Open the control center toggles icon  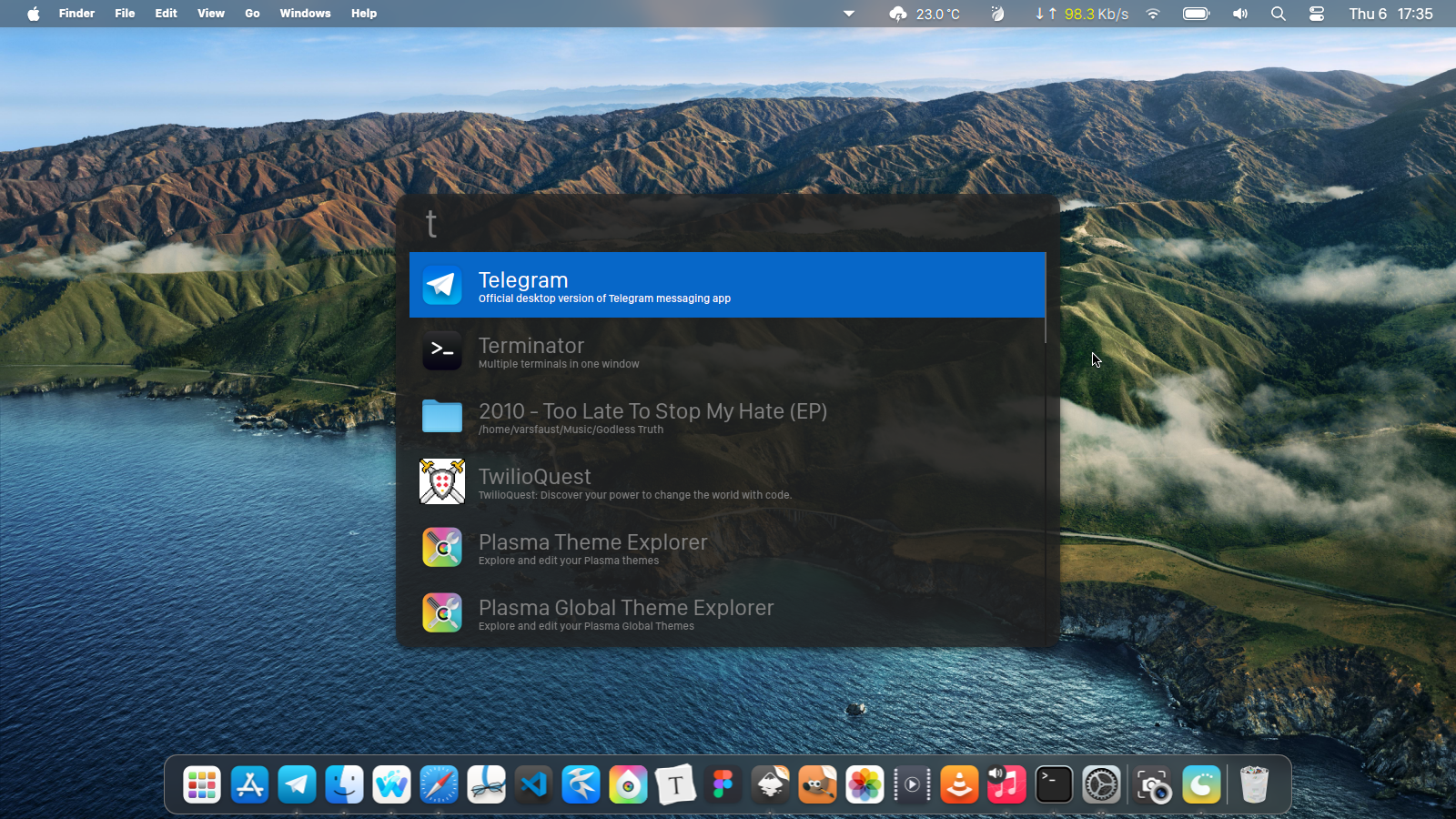point(1317,14)
